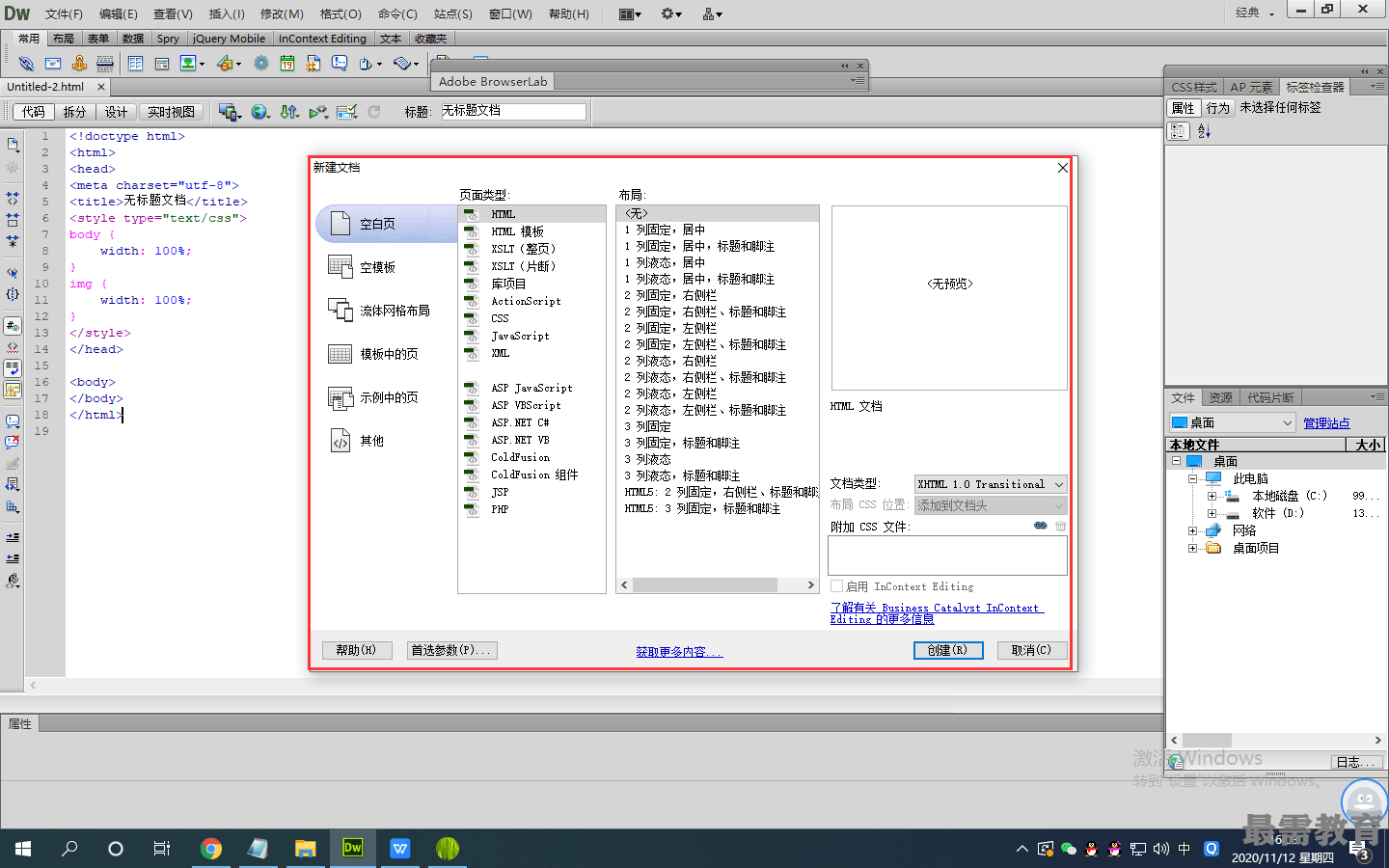The image size is (1389, 868).
Task: Select the PHP page type
Action: tap(500, 509)
